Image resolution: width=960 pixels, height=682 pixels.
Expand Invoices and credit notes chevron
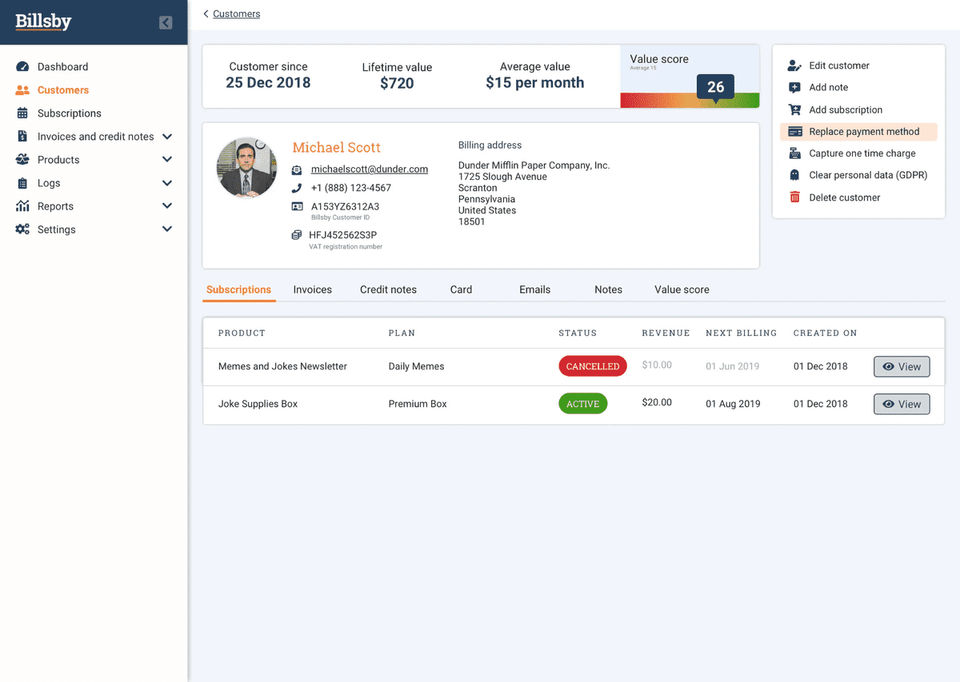coord(167,136)
